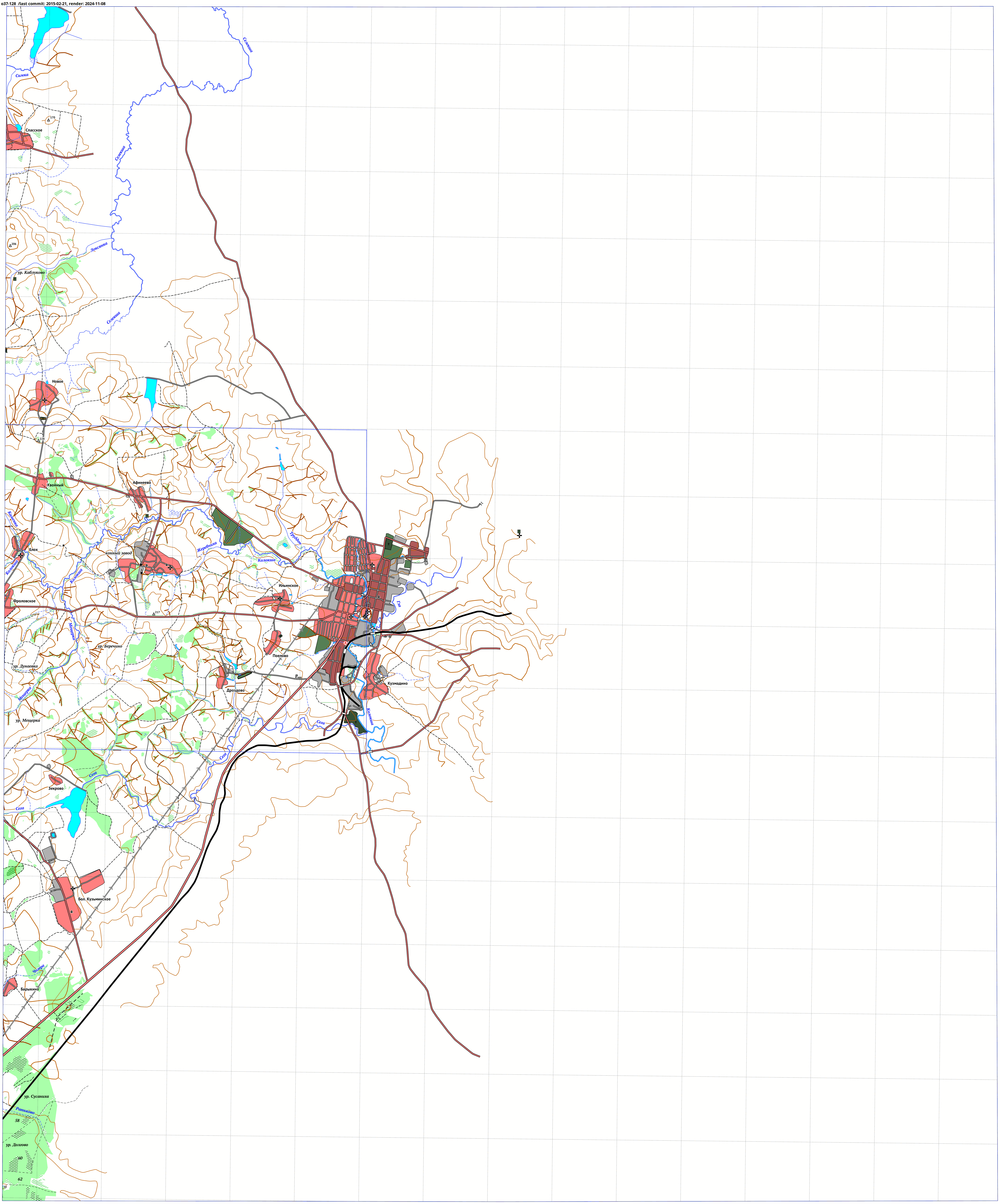
Task: Click the forest quarter number 60
Action: (x=20, y=1158)
